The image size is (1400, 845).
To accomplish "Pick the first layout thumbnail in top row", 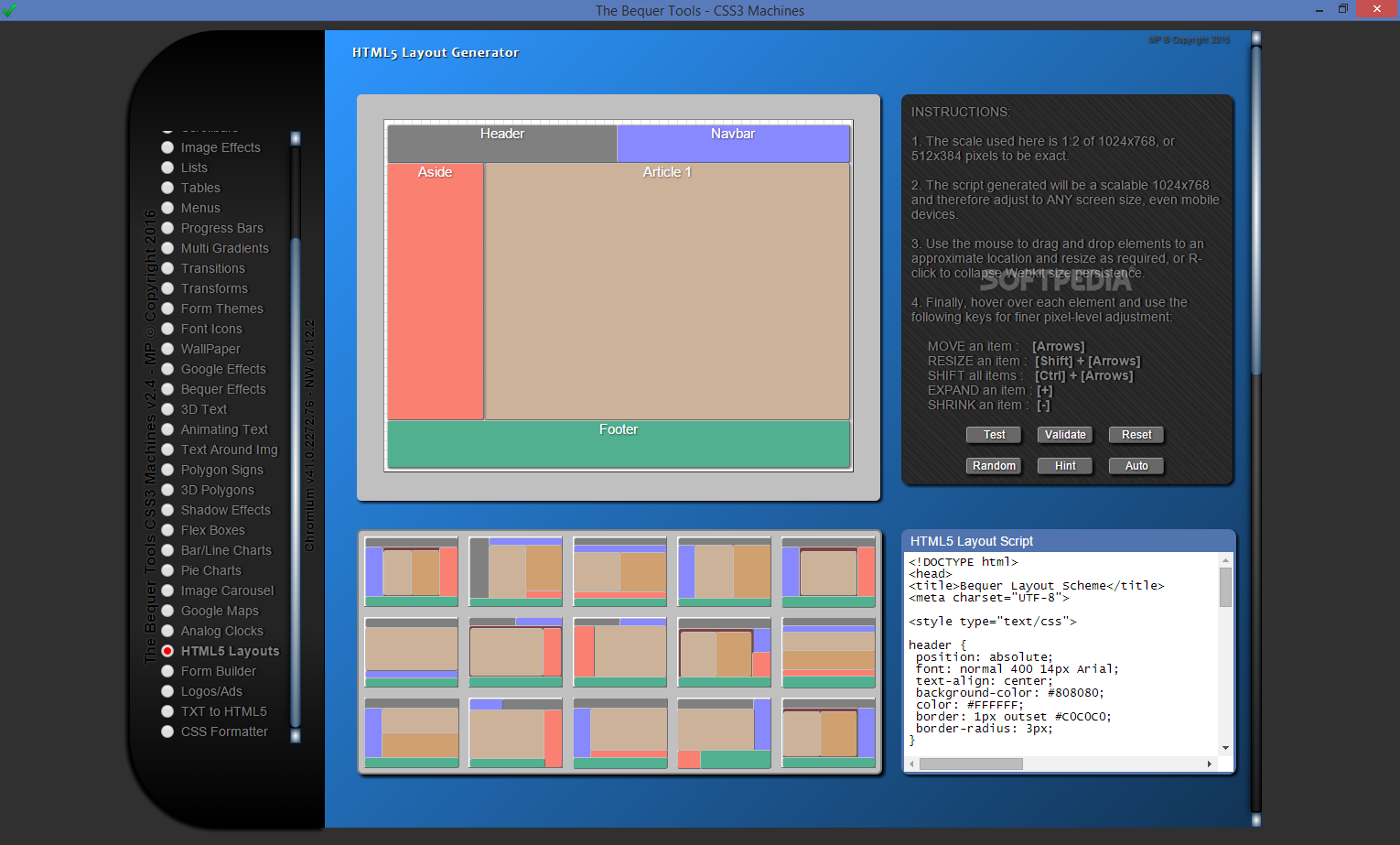I will [412, 571].
